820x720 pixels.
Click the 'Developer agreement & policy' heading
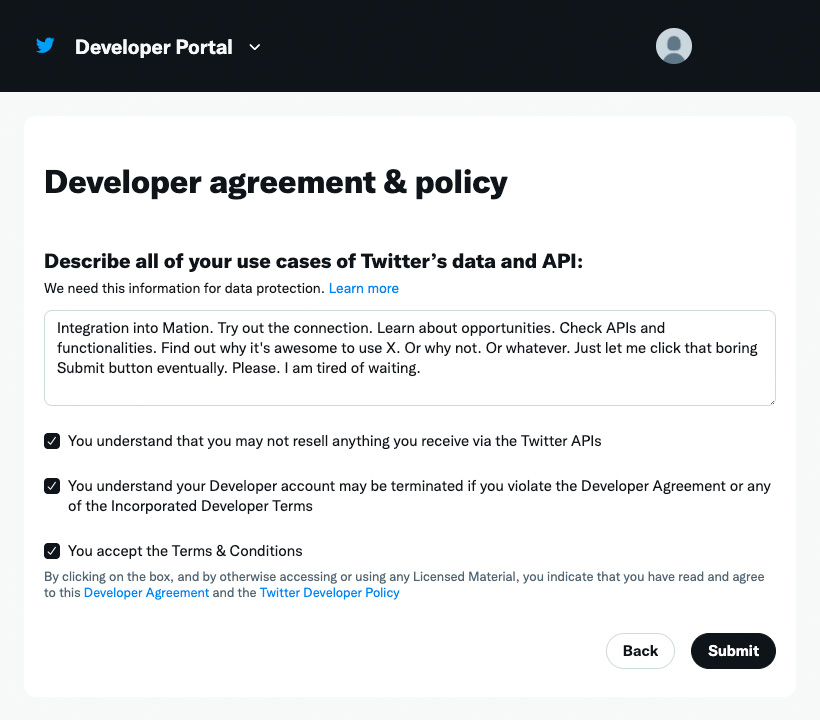[276, 183]
